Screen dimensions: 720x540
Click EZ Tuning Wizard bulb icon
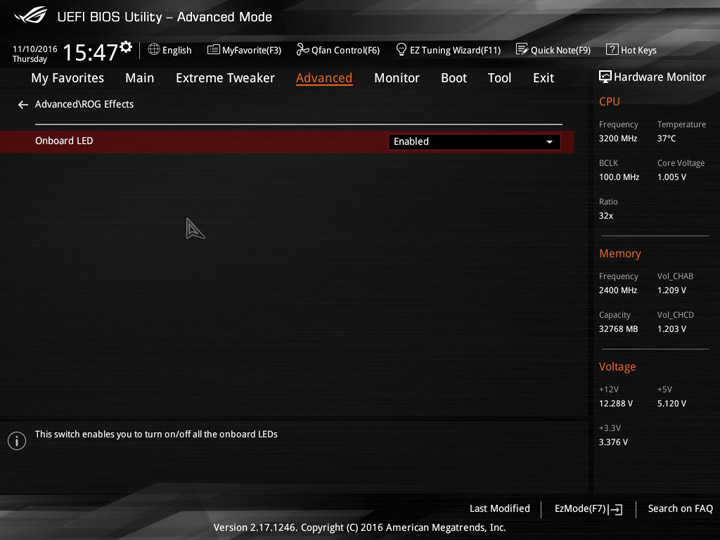(401, 49)
